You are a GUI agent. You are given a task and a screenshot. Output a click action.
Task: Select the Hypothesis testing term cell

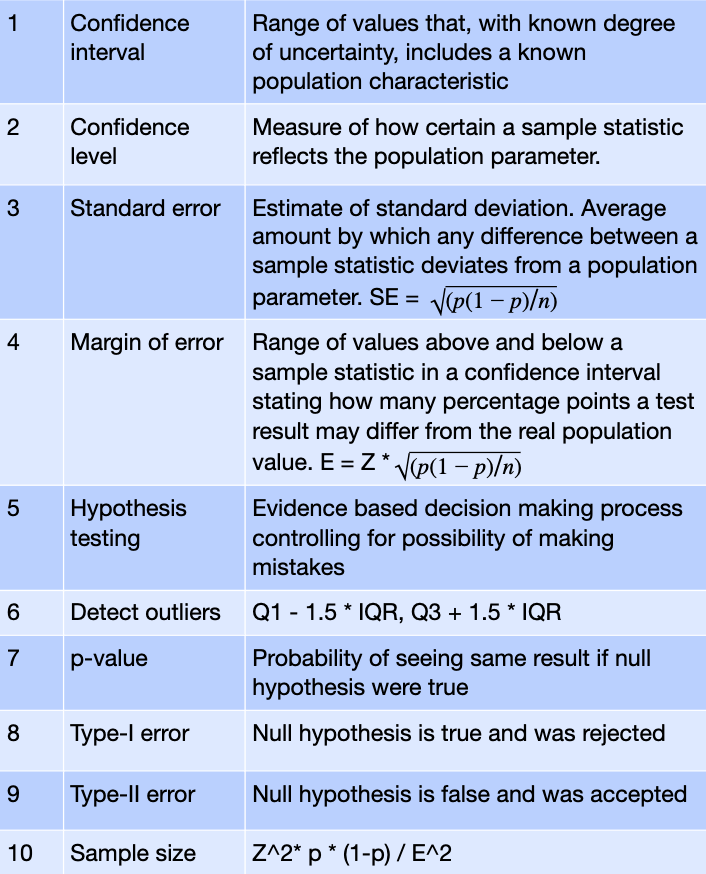click(x=154, y=537)
